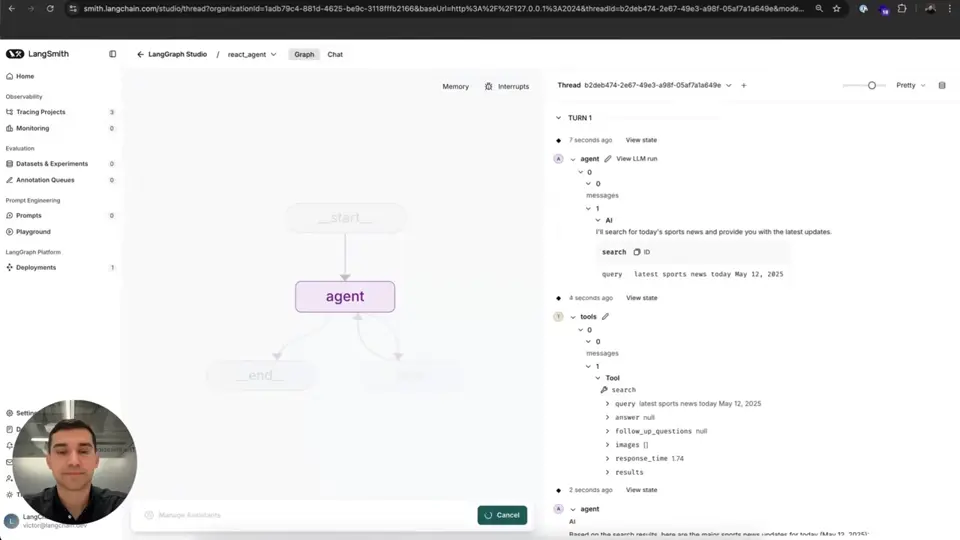Click the detail level slider handle
Viewport: 960px width, 540px height.
872,86
